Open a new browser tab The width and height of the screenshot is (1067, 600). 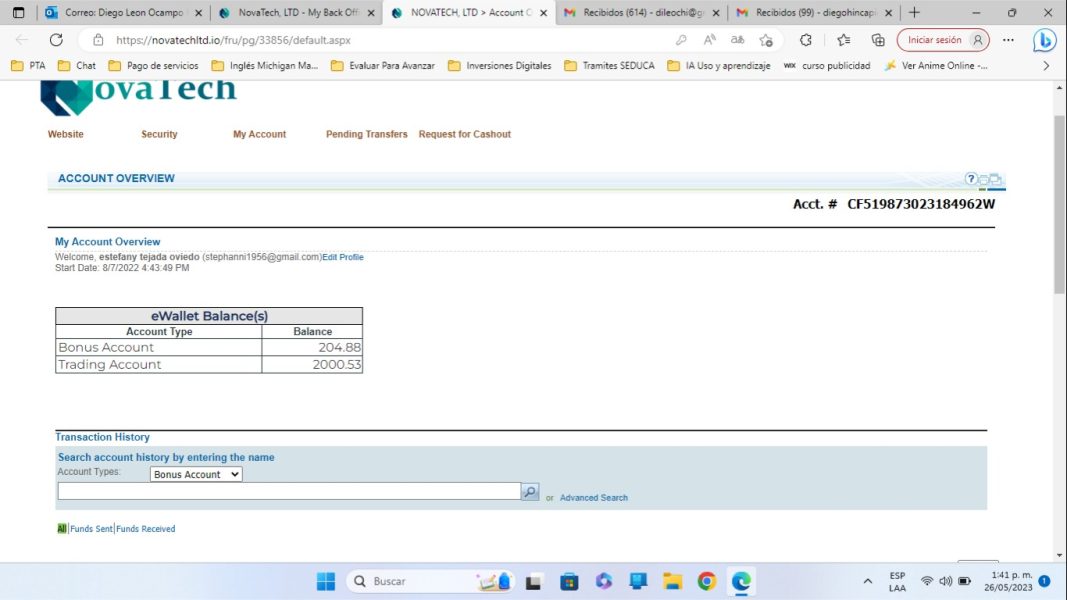click(x=914, y=12)
